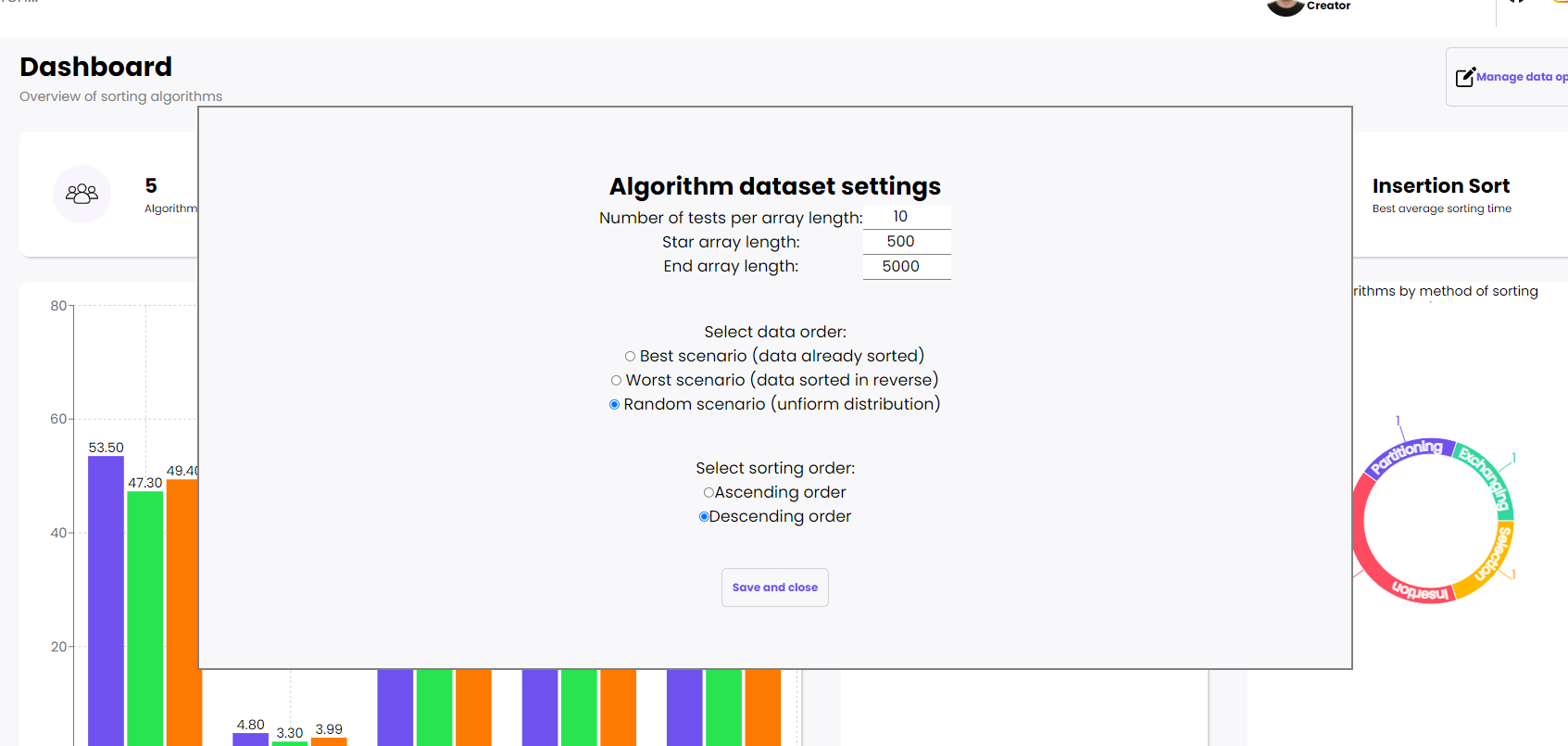Click the Algorithm dataset settings title

[x=775, y=186]
